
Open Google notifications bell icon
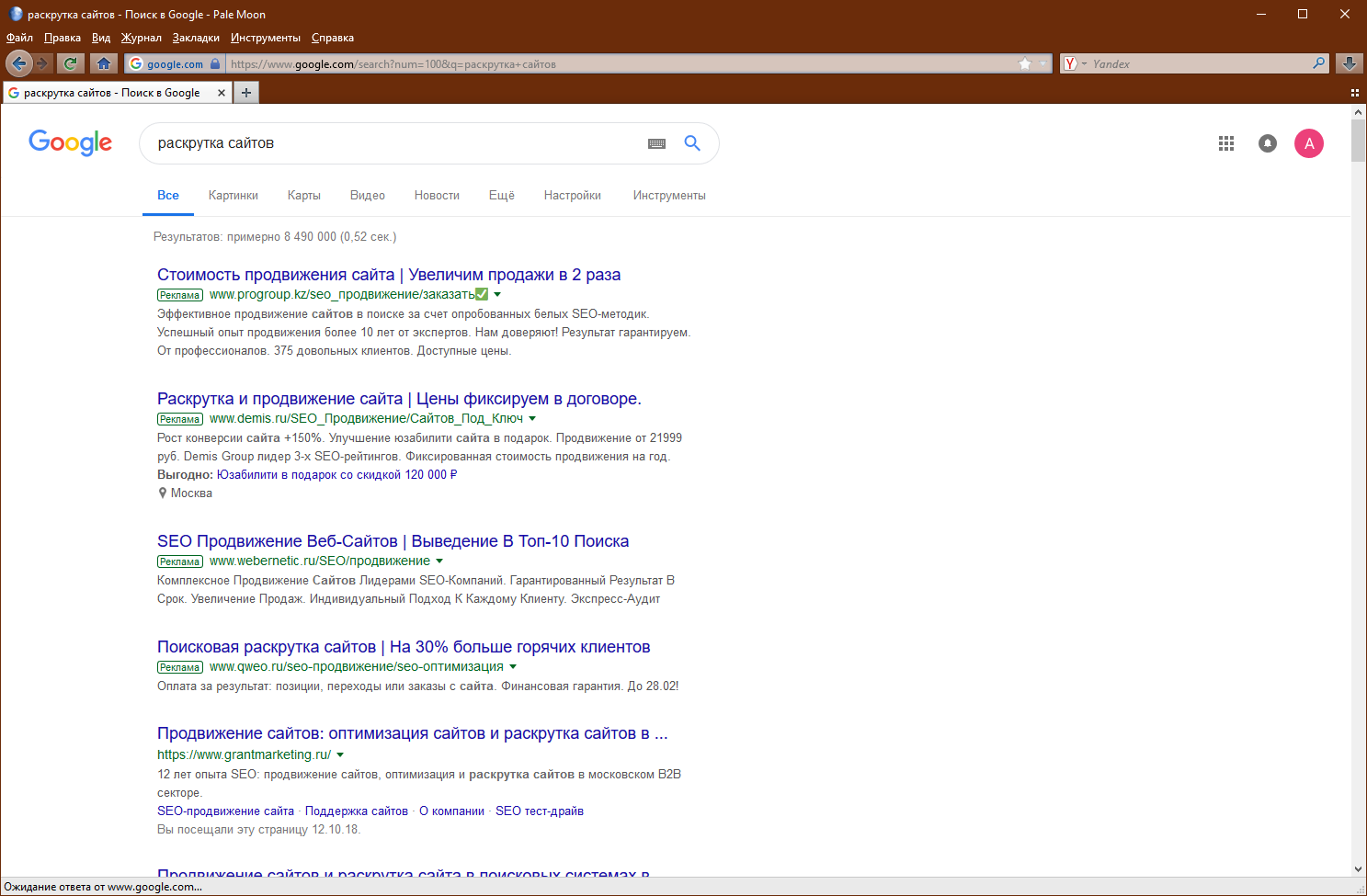(1268, 143)
